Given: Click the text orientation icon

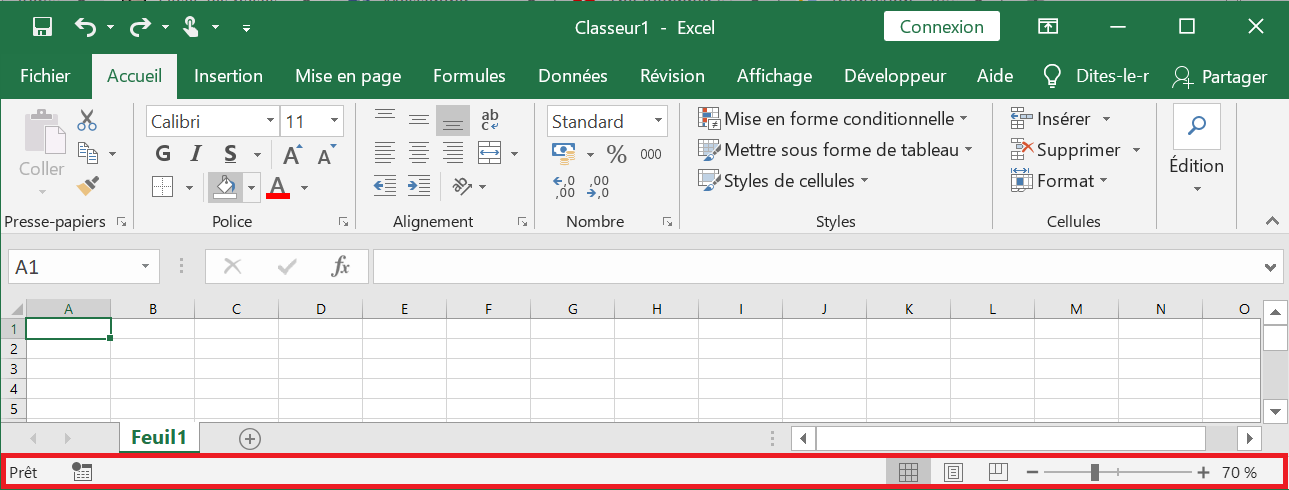Looking at the screenshot, I should pyautogui.click(x=461, y=185).
